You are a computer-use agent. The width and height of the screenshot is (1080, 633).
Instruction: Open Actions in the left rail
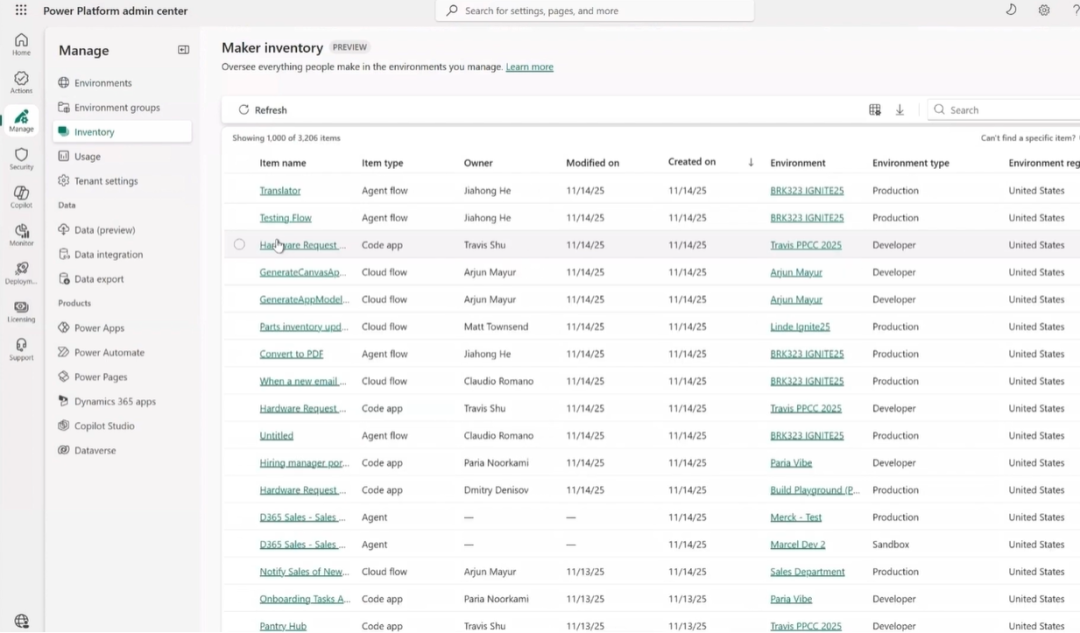click(x=21, y=83)
